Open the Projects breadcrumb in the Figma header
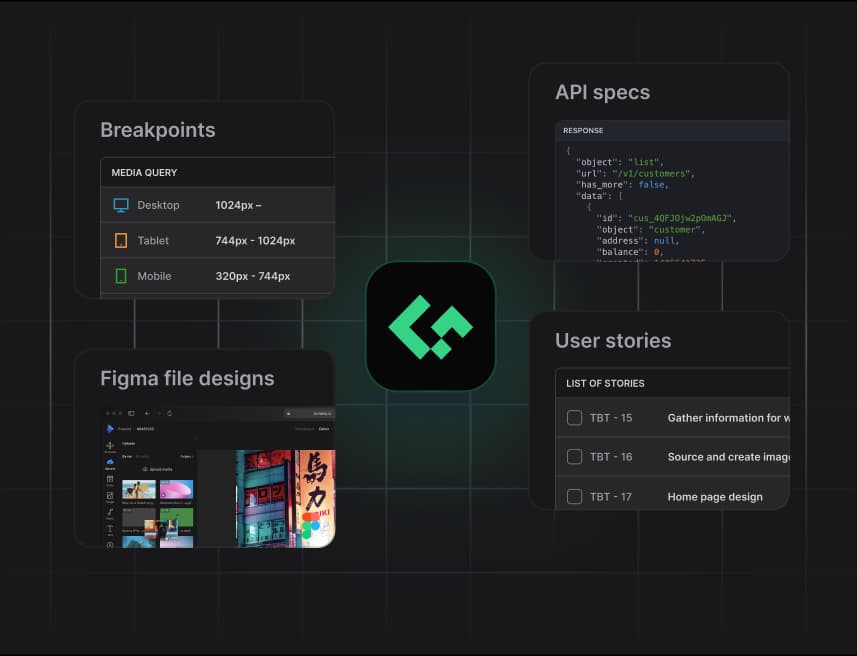Viewport: 857px width, 656px height. pyautogui.click(x=124, y=429)
